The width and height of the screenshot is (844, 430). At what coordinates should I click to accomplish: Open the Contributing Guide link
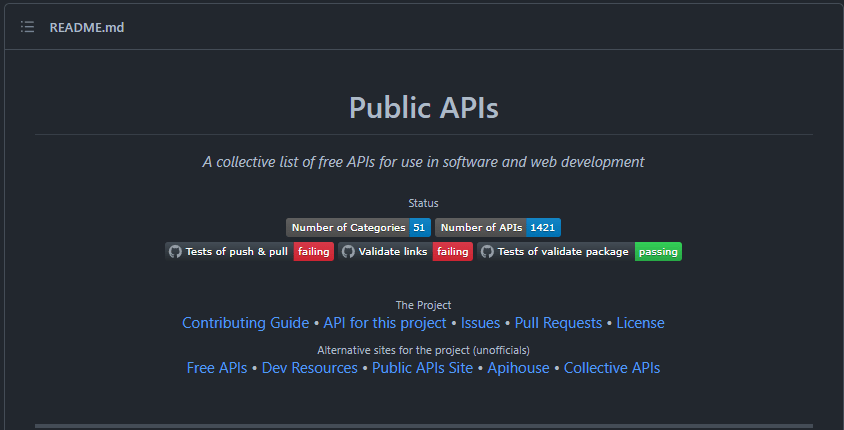(x=245, y=323)
